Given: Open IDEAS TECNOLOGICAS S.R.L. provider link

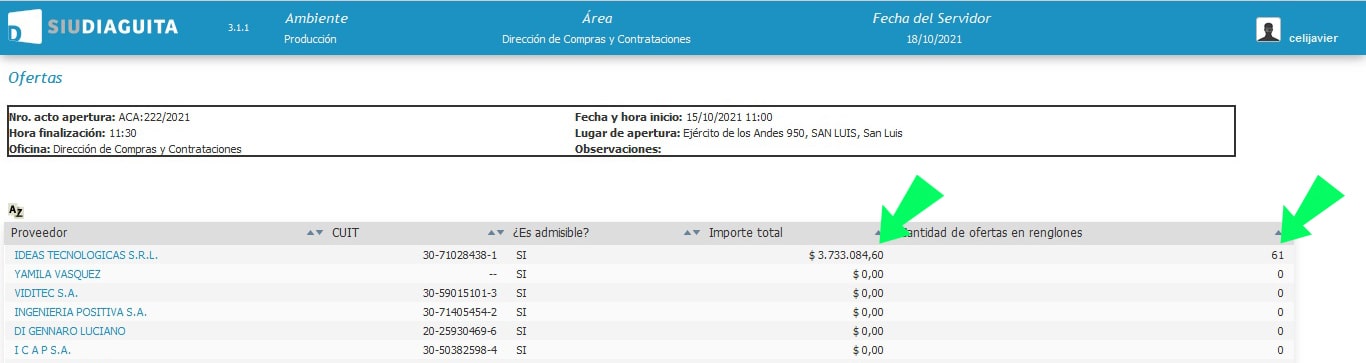Looking at the screenshot, I should tap(86, 255).
